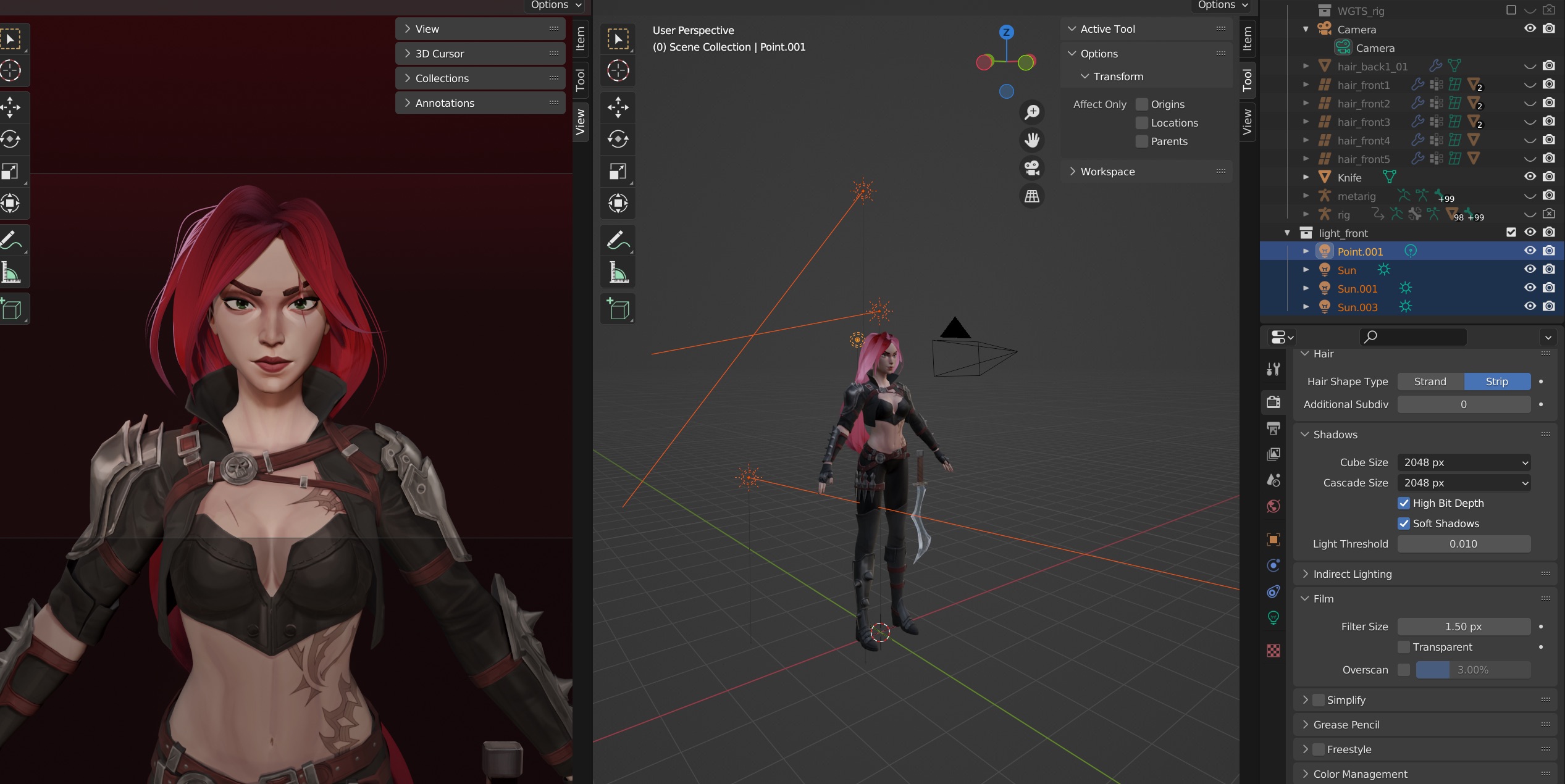Hide Knife object with eye icon
Screen dimensions: 1565x784
(x=1529, y=177)
